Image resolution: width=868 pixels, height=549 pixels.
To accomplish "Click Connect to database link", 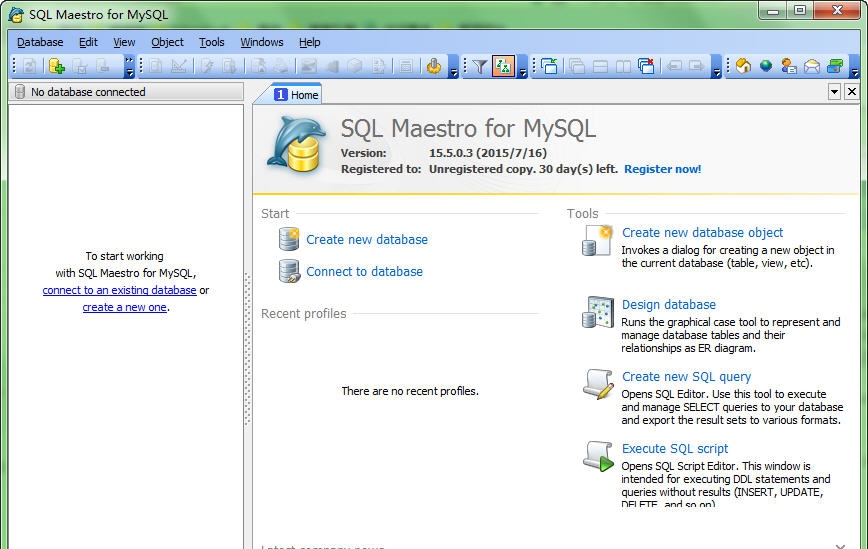I will 364,272.
